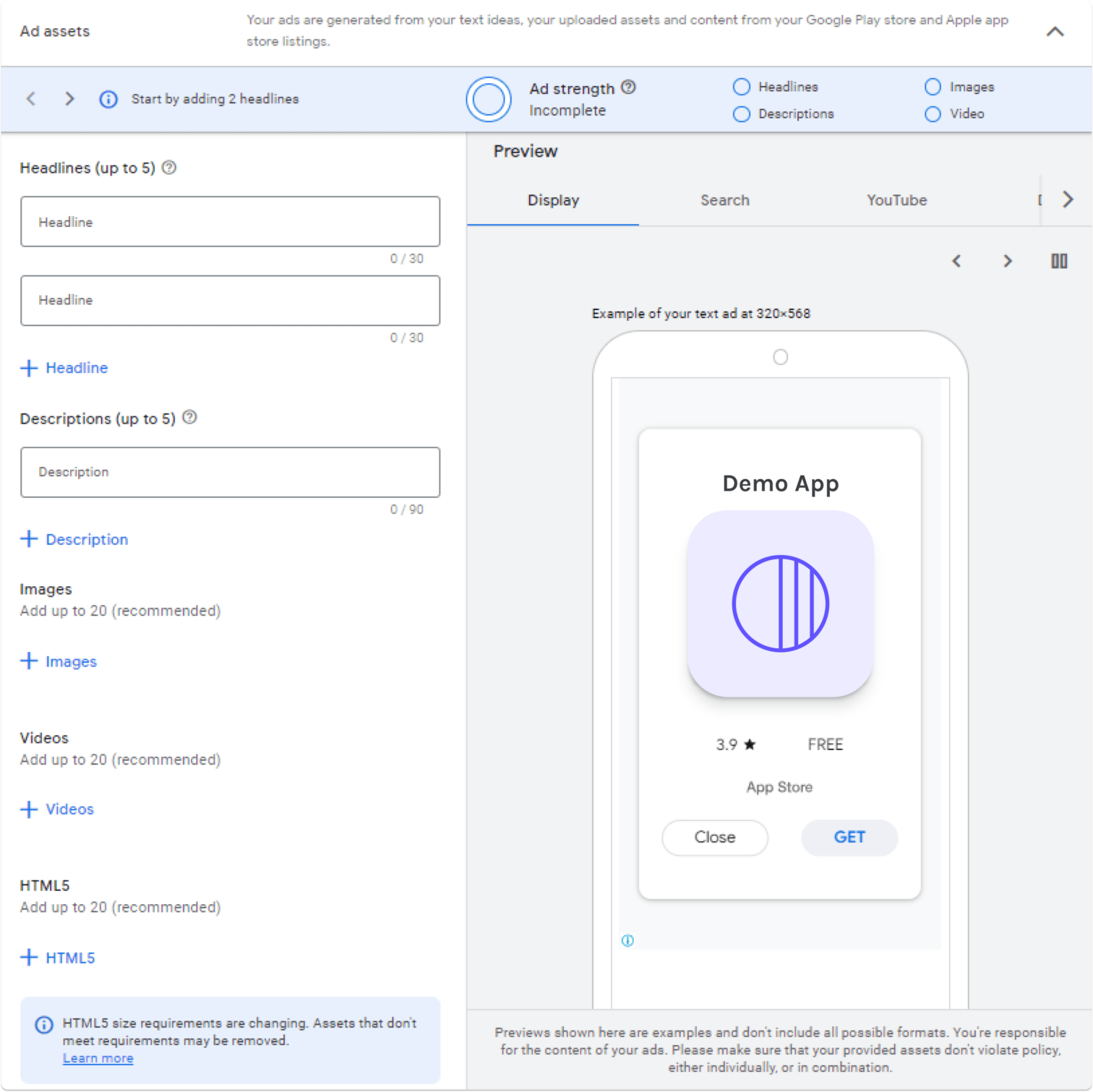Collapse the Ad assets section
The image size is (1093, 1092).
[1055, 31]
